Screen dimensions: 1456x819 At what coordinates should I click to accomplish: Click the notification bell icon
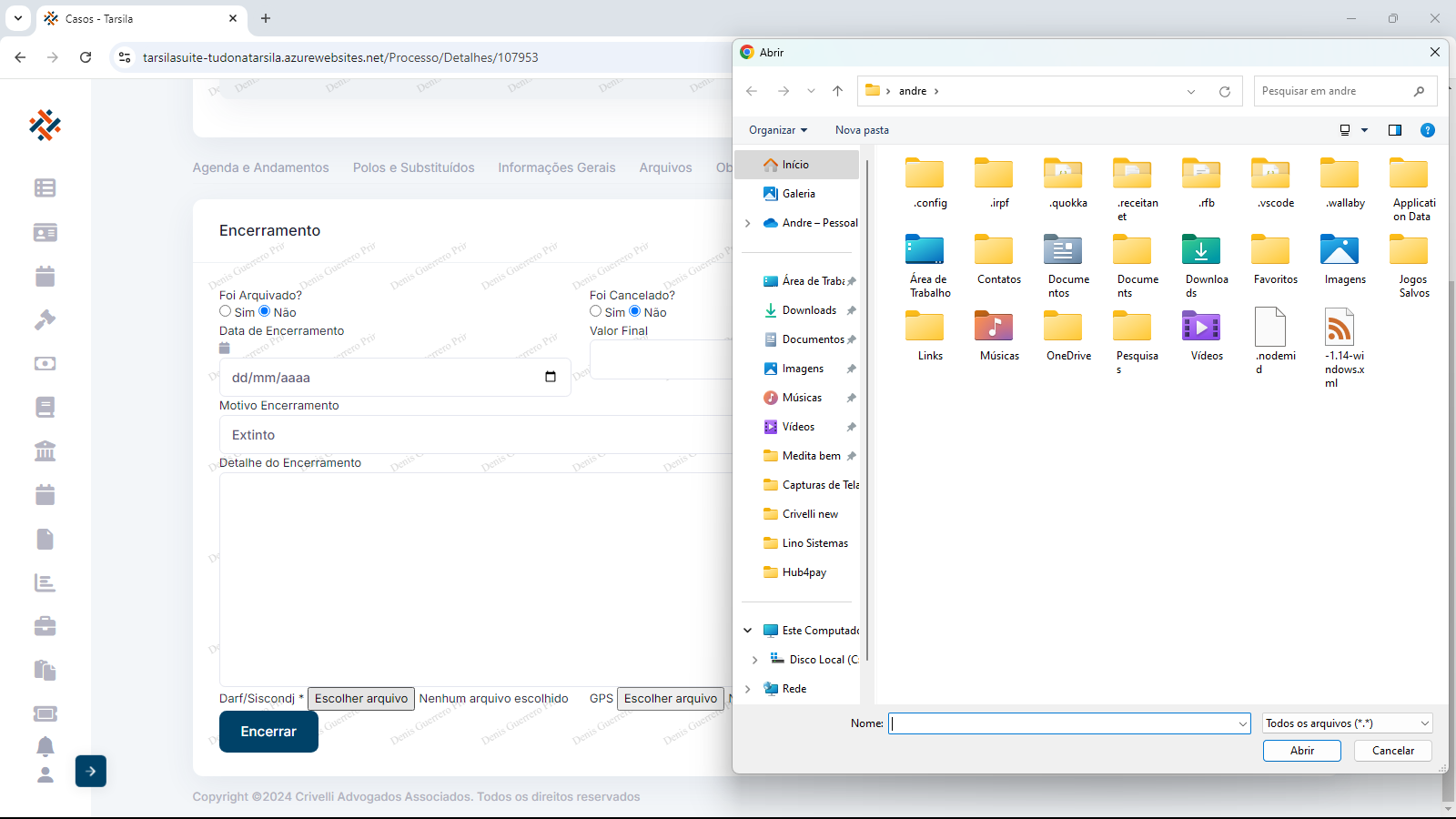(45, 746)
